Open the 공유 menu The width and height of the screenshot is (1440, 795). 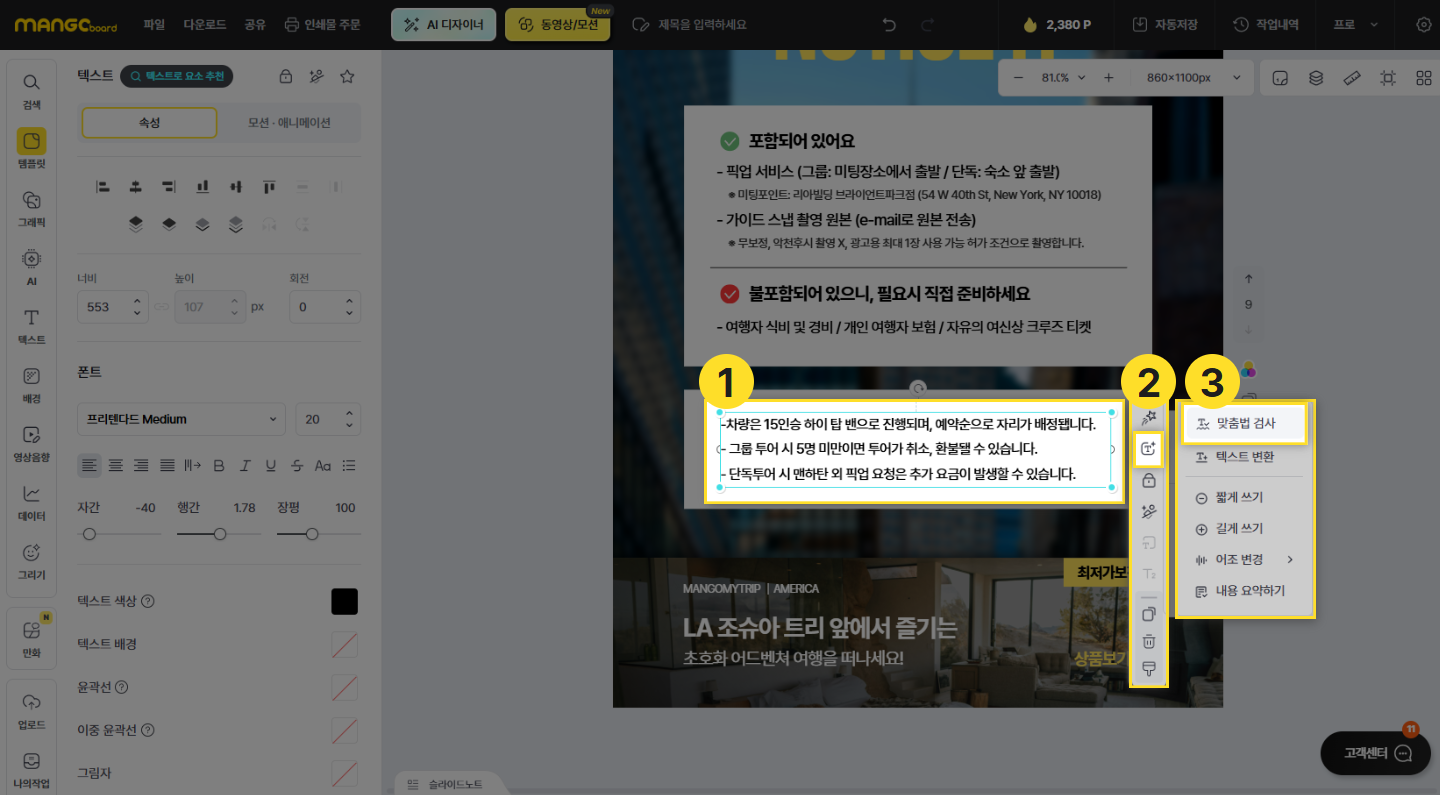(x=255, y=24)
